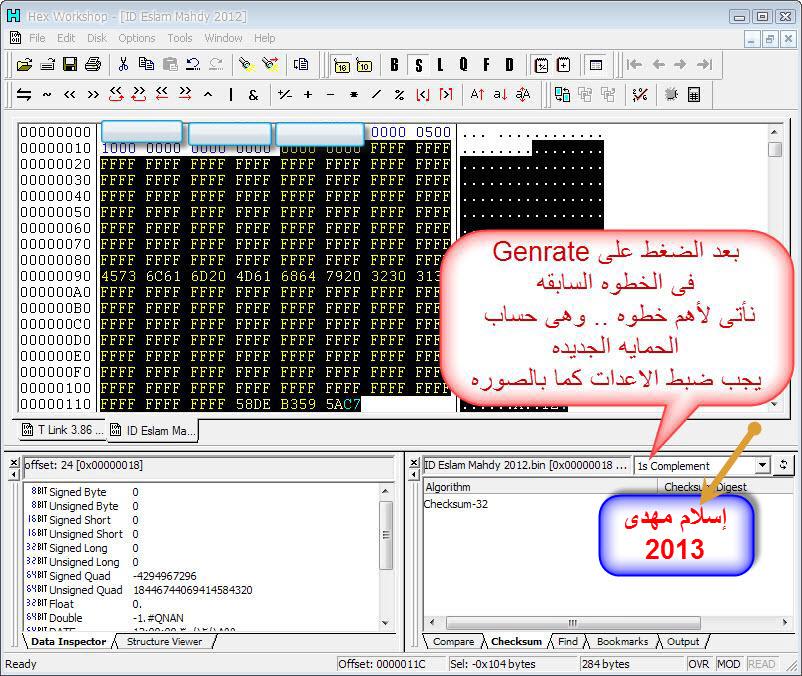Click the Modulus percent icon
Screen dimensions: 802x676
399,95
